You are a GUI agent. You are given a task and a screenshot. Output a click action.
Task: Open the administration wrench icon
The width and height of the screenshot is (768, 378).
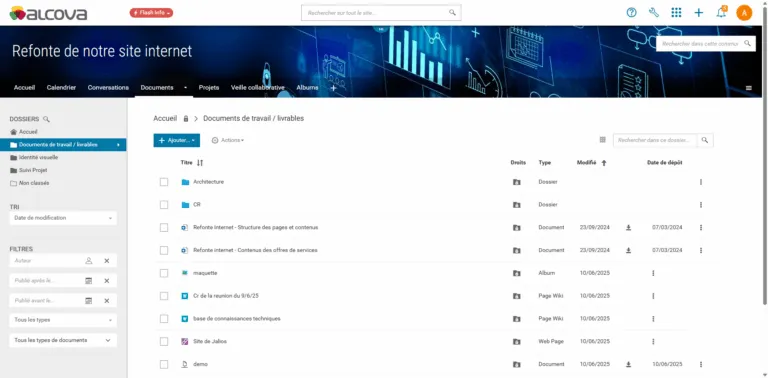654,13
